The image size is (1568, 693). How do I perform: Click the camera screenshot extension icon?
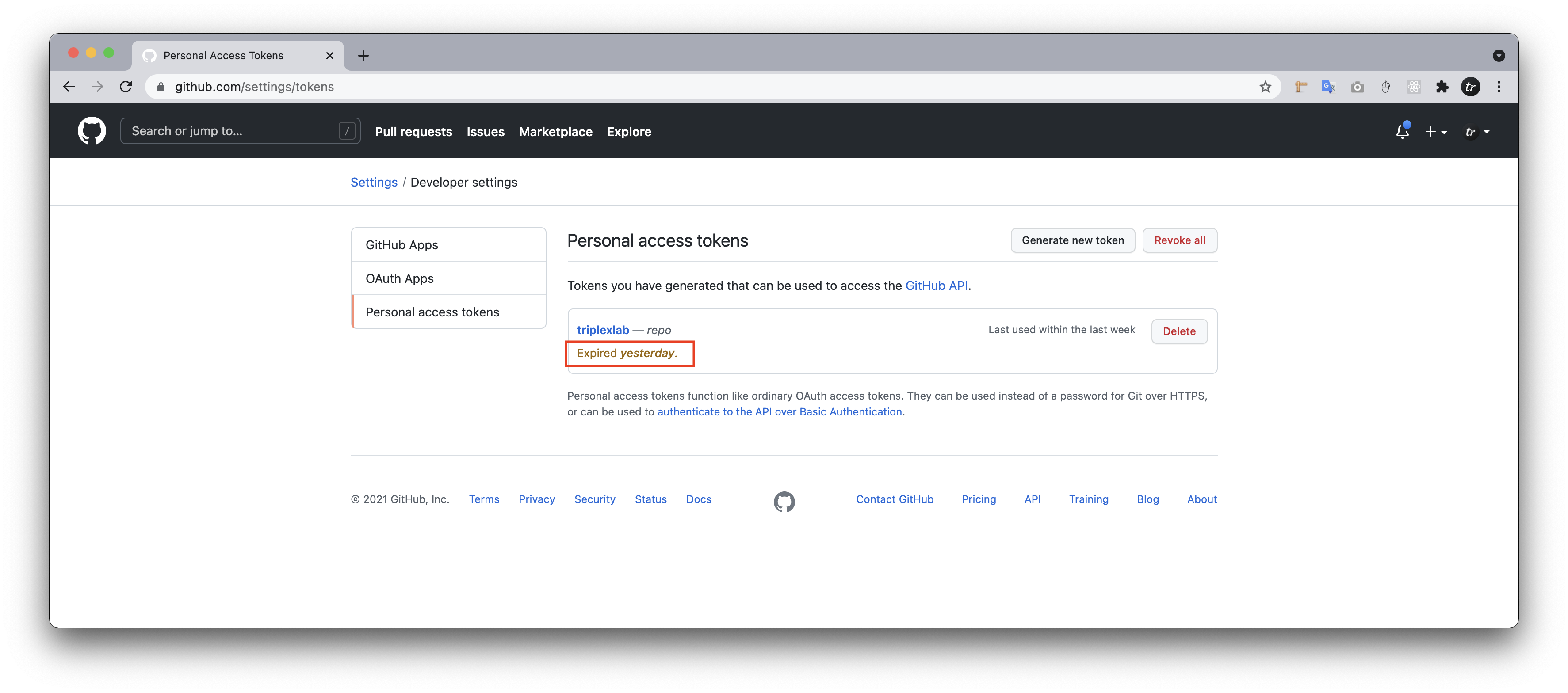pos(1357,87)
